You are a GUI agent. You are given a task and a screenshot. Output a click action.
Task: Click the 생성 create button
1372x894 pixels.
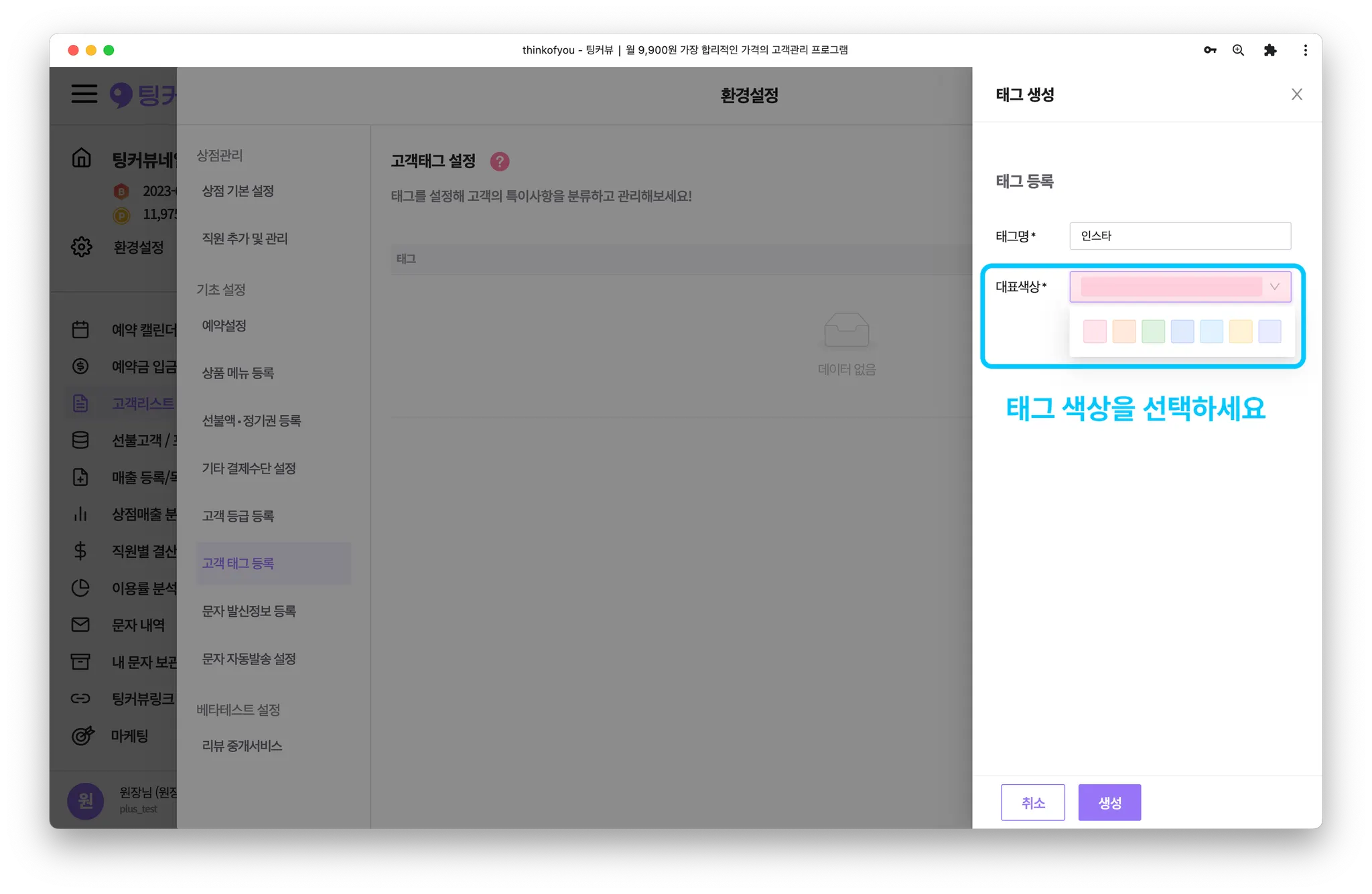tap(1109, 802)
